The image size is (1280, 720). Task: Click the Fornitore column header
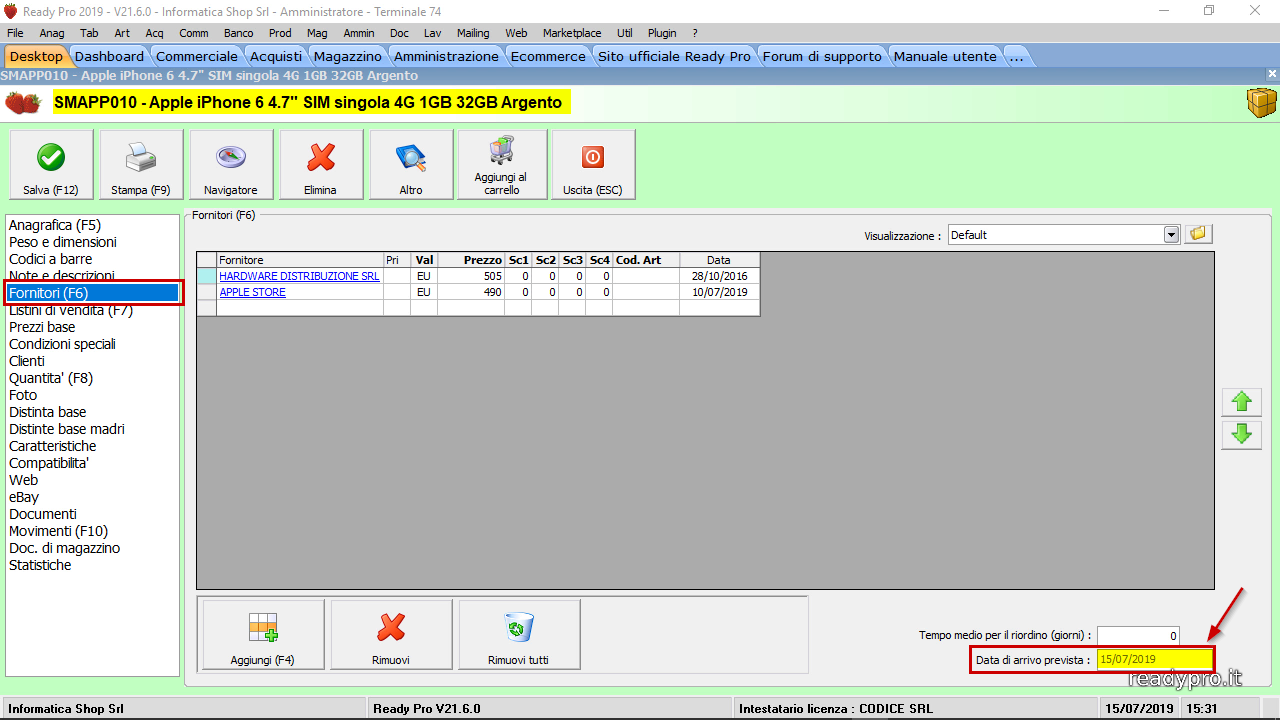(x=300, y=260)
